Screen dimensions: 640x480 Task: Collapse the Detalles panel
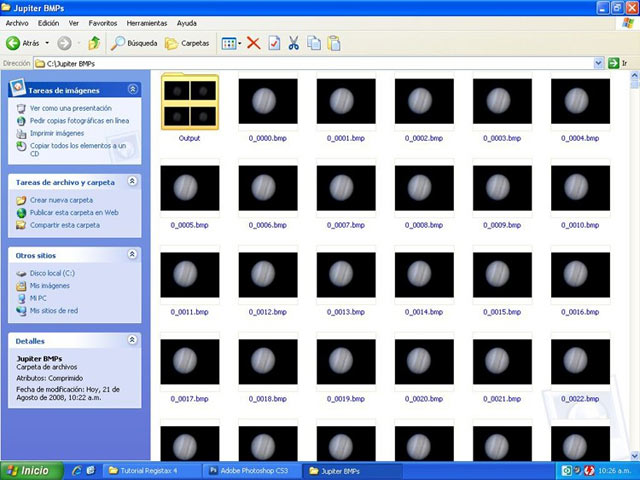[133, 340]
